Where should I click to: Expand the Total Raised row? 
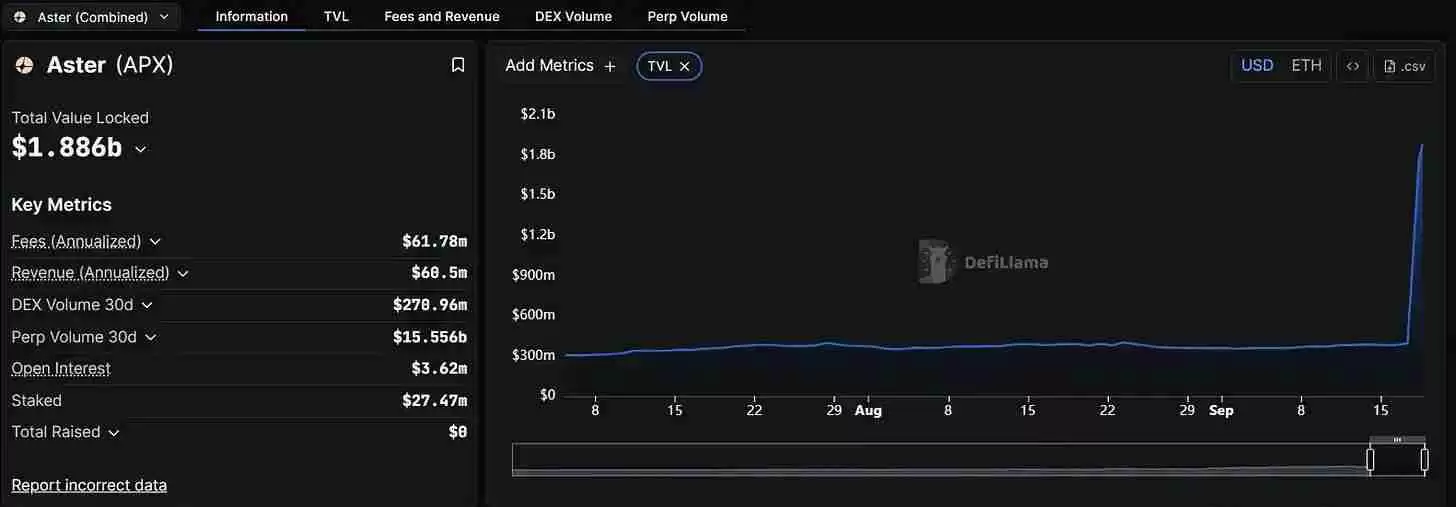coord(114,433)
